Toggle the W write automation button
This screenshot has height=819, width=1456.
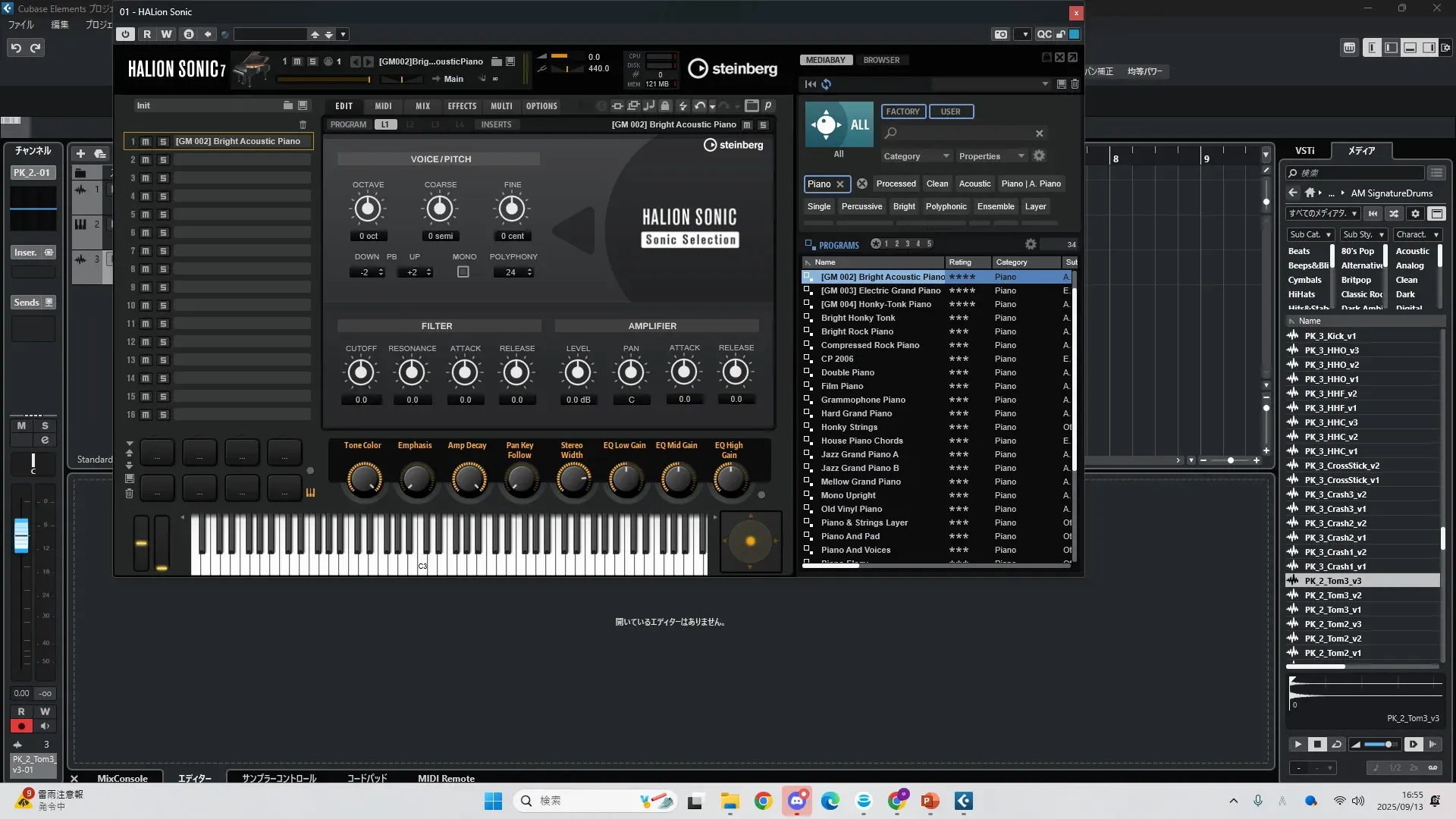tap(167, 34)
